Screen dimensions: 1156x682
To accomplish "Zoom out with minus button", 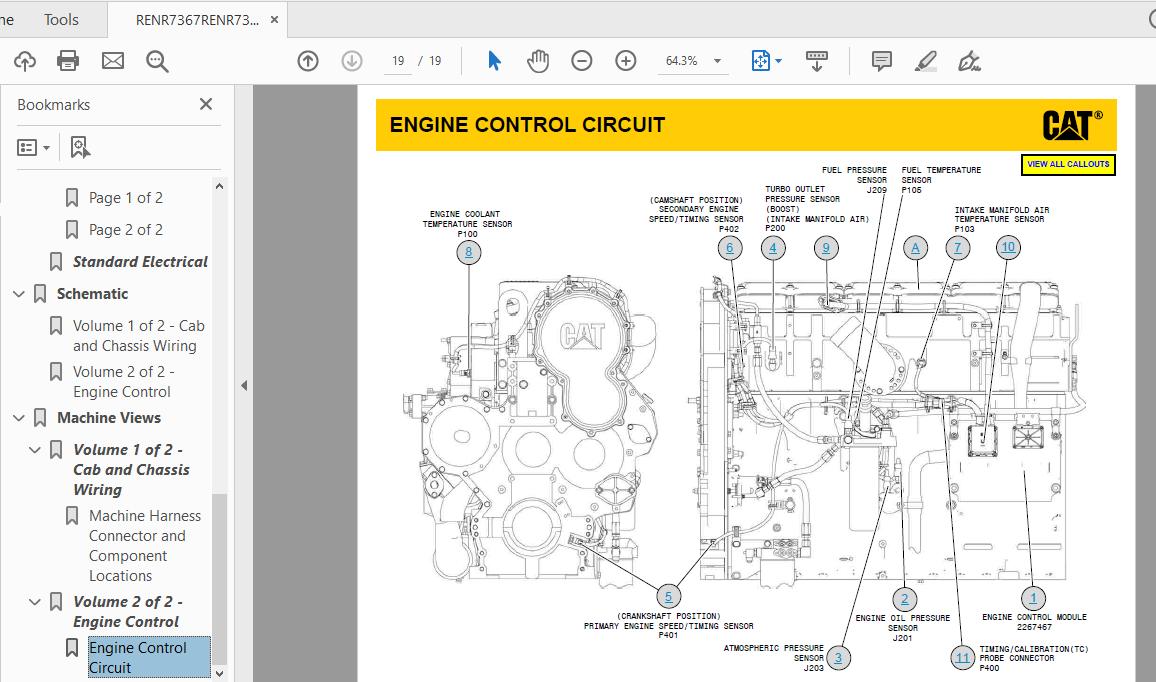I will [582, 60].
